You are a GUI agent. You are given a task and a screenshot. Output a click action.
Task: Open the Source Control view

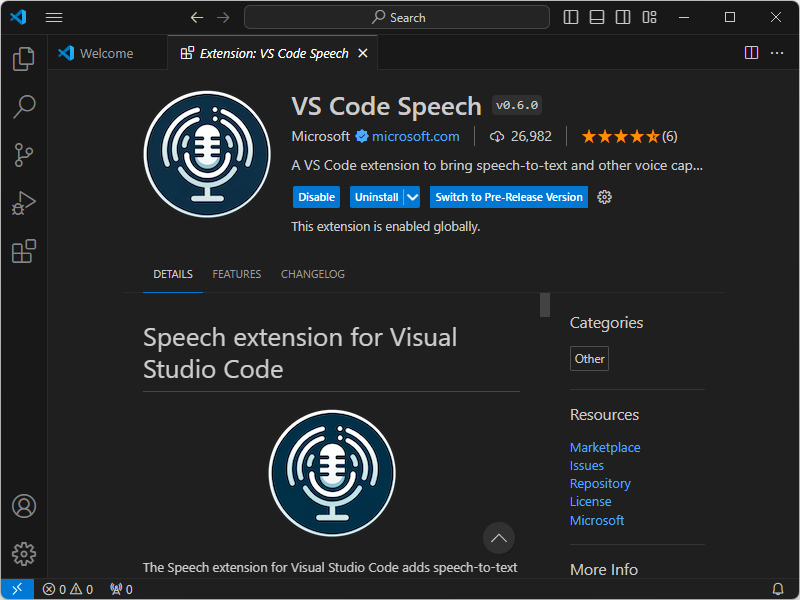pyautogui.click(x=24, y=155)
